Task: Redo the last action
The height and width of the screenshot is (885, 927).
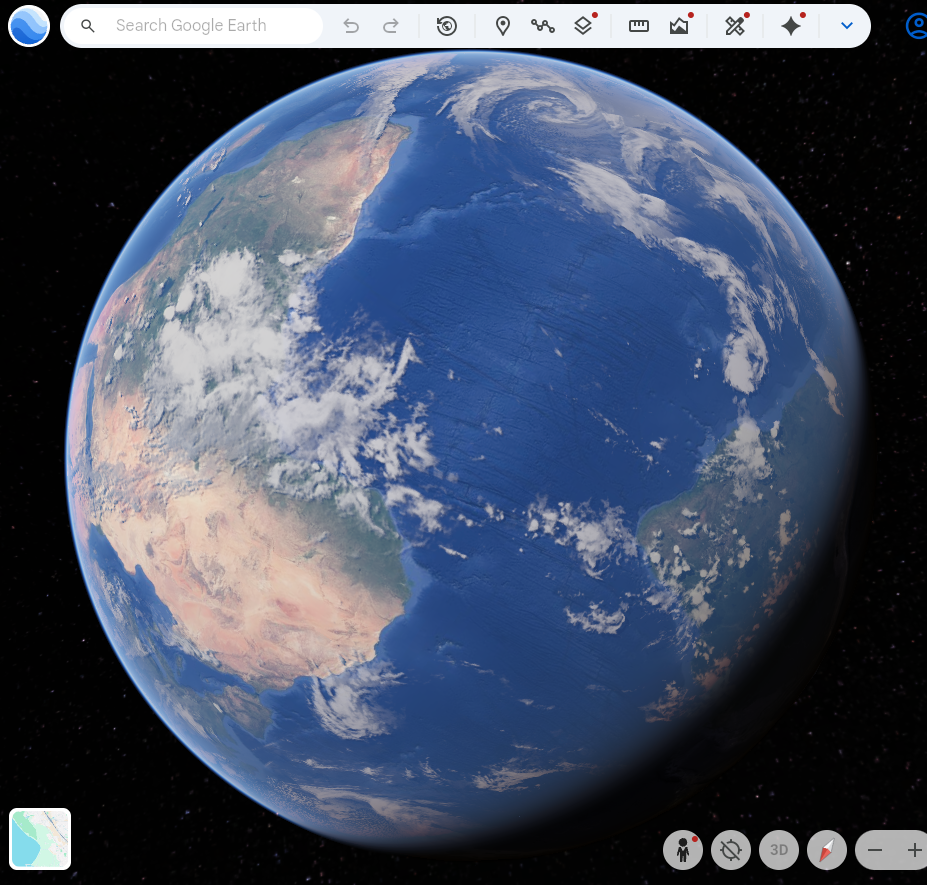Action: (390, 26)
